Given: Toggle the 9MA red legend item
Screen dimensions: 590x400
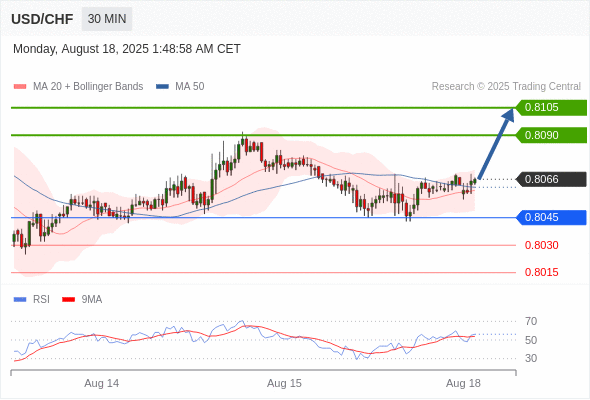Looking at the screenshot, I should click(x=82, y=300).
